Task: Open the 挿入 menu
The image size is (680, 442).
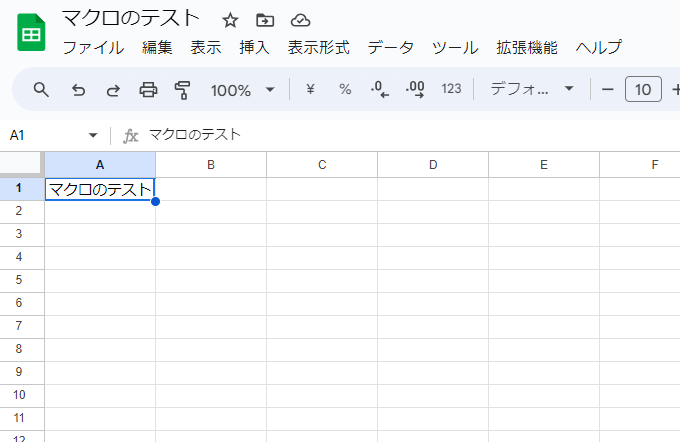Action: 254,47
